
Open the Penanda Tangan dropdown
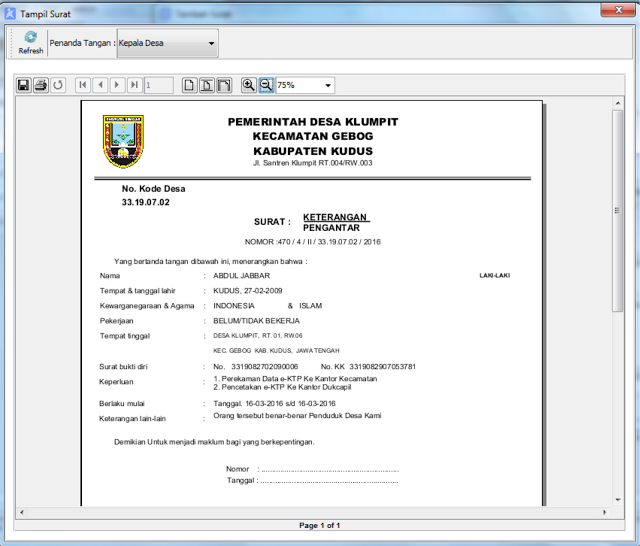coord(168,43)
